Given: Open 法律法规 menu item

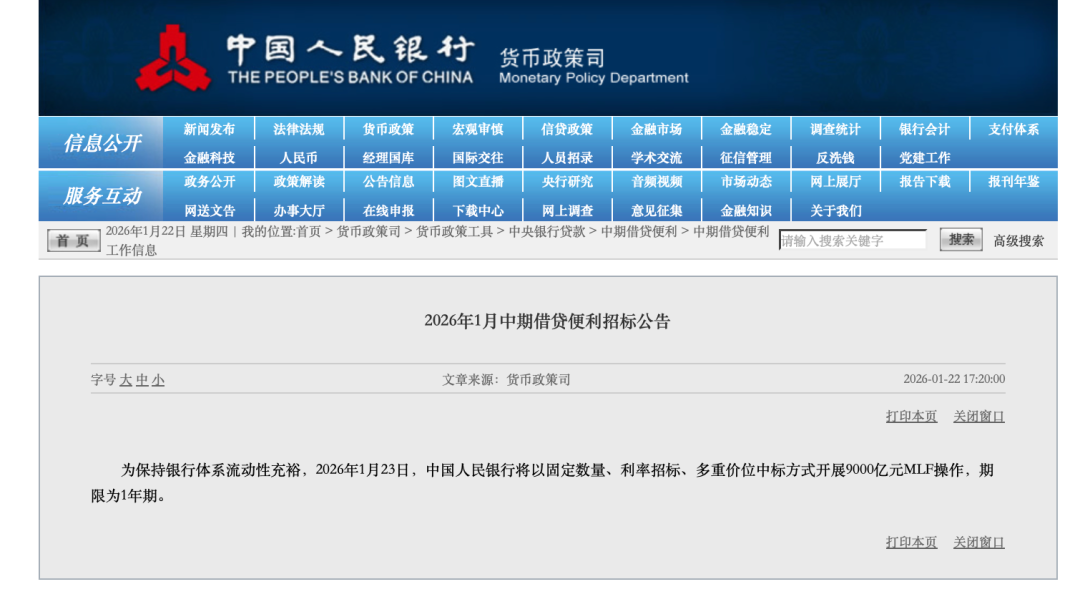Looking at the screenshot, I should [x=299, y=130].
